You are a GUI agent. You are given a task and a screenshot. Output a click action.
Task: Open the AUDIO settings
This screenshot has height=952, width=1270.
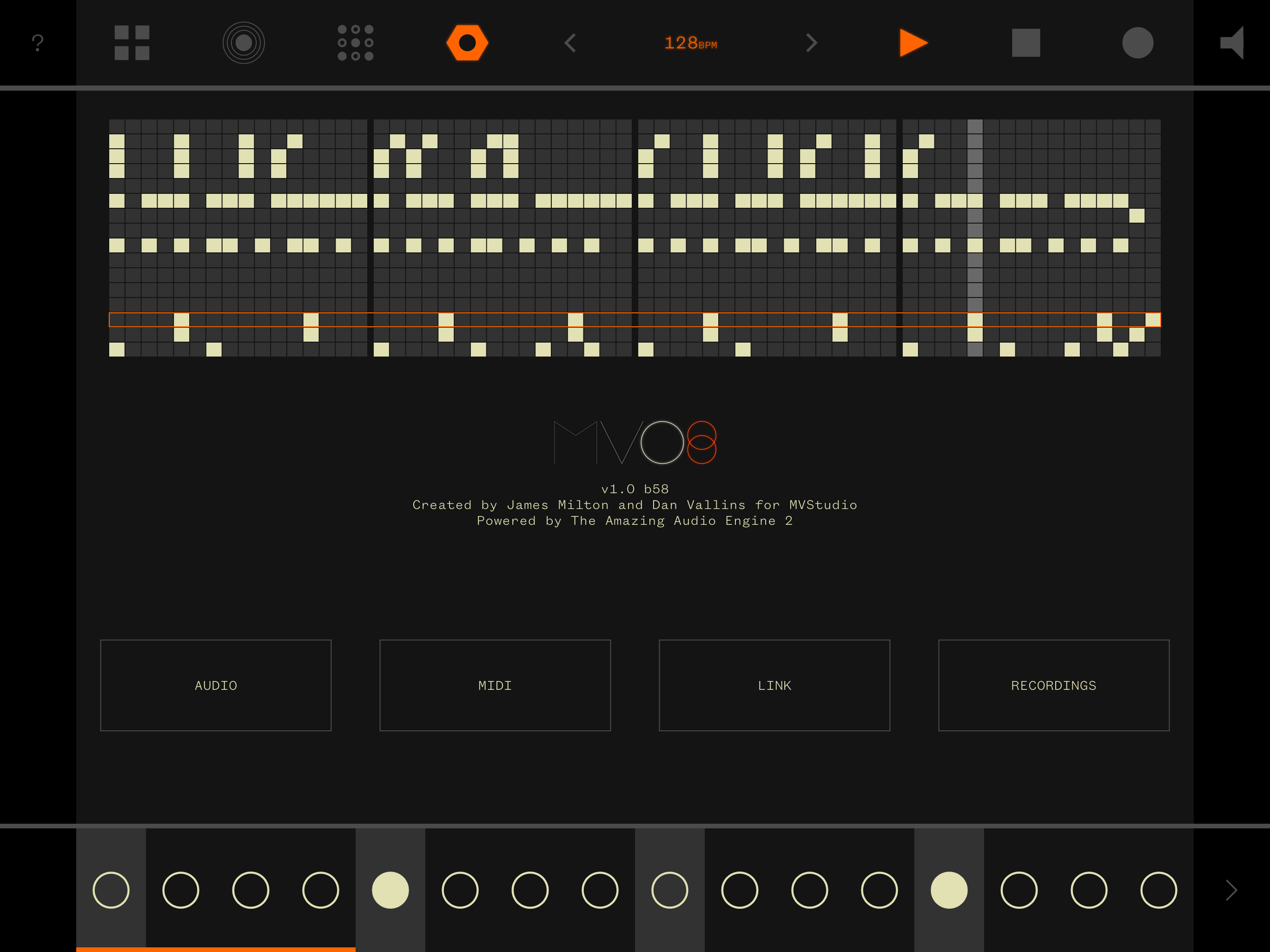pos(216,685)
